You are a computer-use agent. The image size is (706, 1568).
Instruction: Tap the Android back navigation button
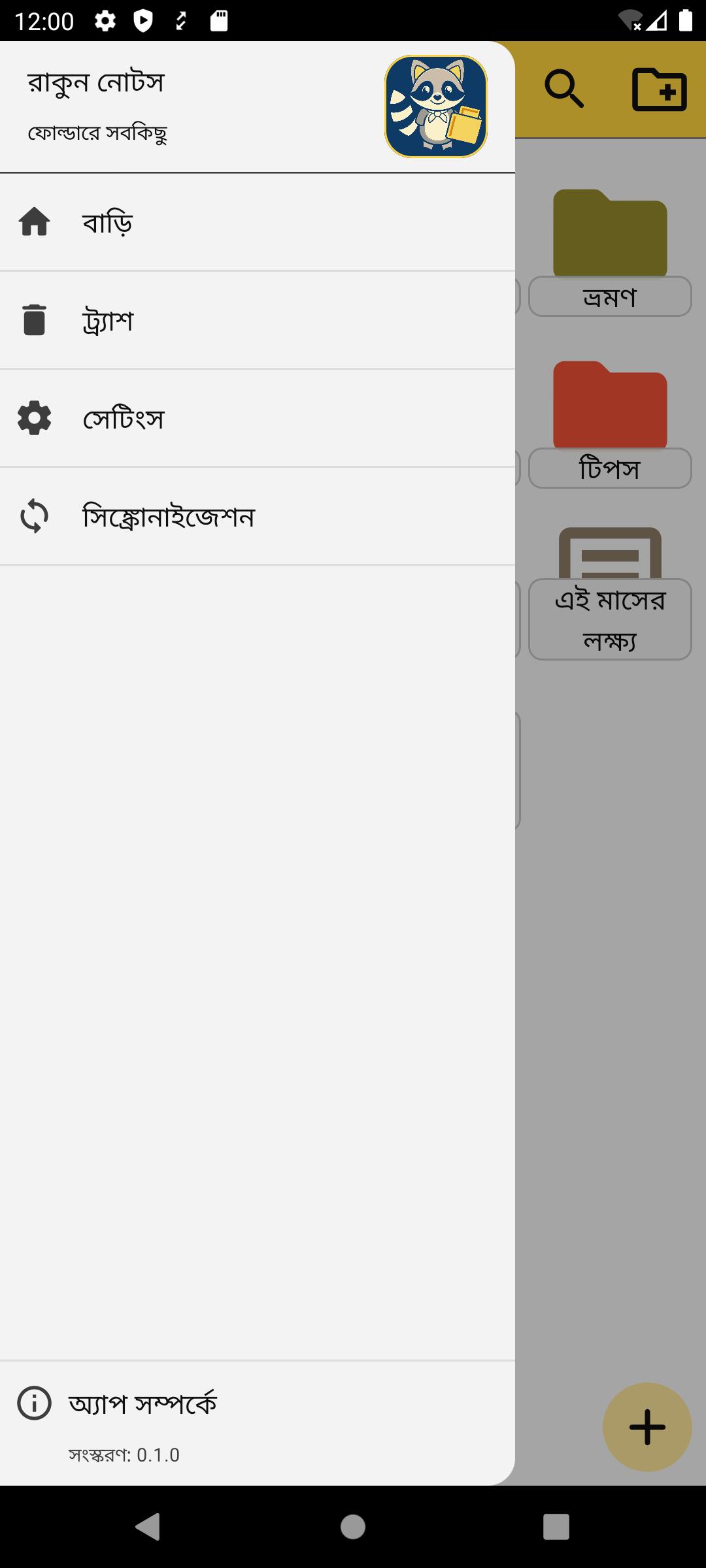(x=148, y=1527)
